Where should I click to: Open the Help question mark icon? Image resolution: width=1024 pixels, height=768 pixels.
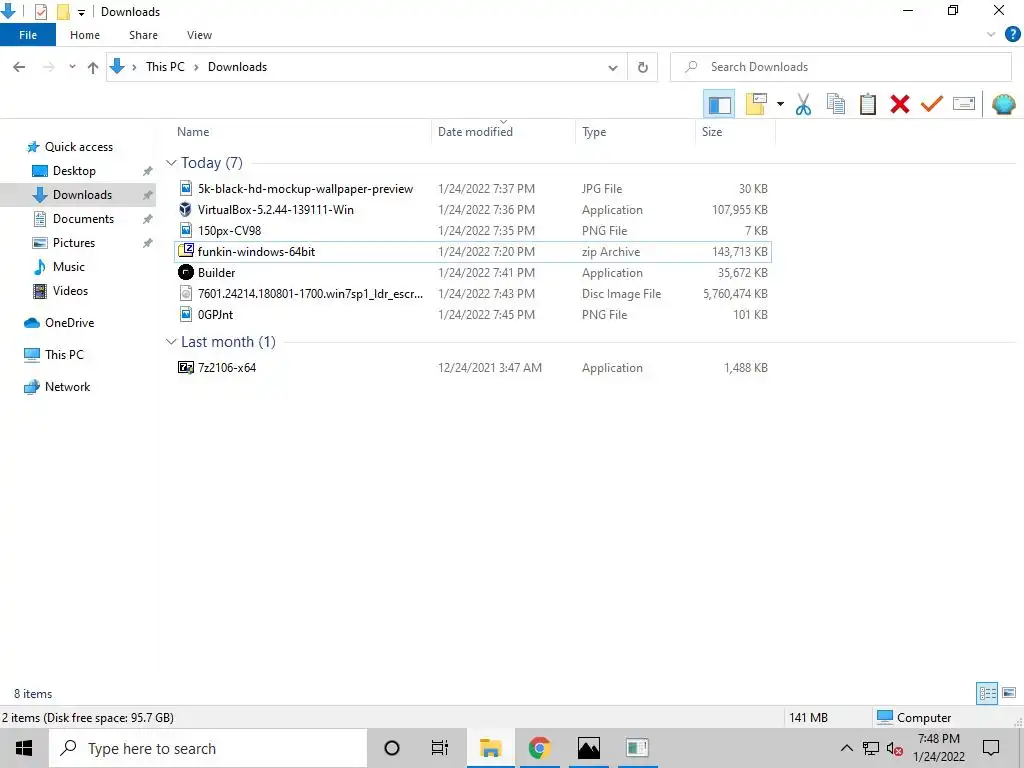click(x=1012, y=35)
